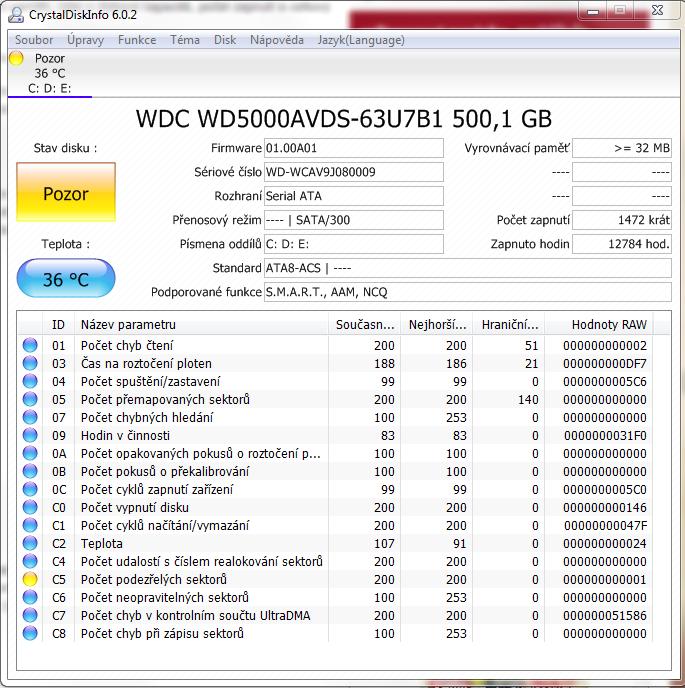Image resolution: width=685 pixels, height=688 pixels.
Task: Click the Název parametru column header
Action: 201,325
